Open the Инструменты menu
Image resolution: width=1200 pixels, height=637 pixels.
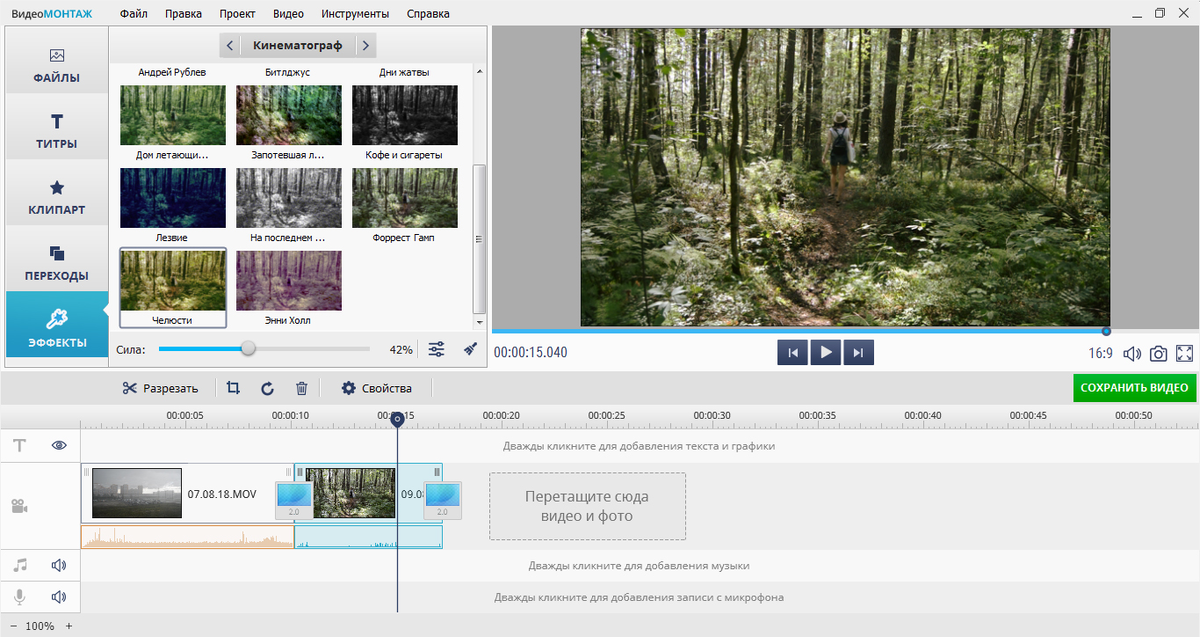click(x=356, y=14)
